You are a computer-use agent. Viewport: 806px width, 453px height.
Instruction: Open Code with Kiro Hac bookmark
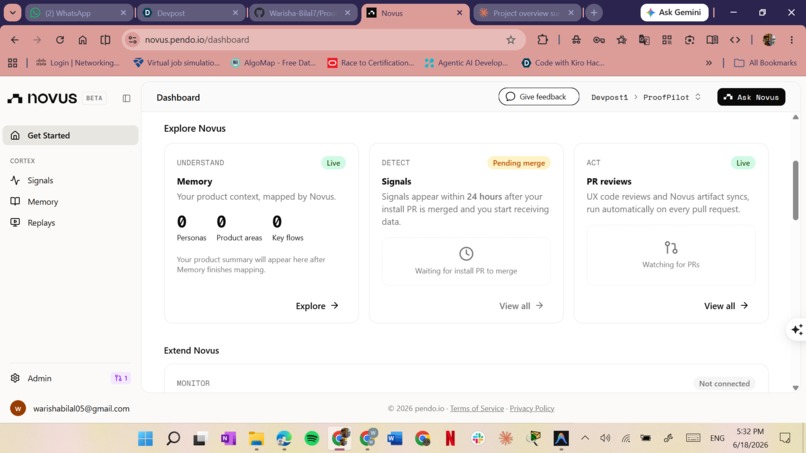[563, 63]
